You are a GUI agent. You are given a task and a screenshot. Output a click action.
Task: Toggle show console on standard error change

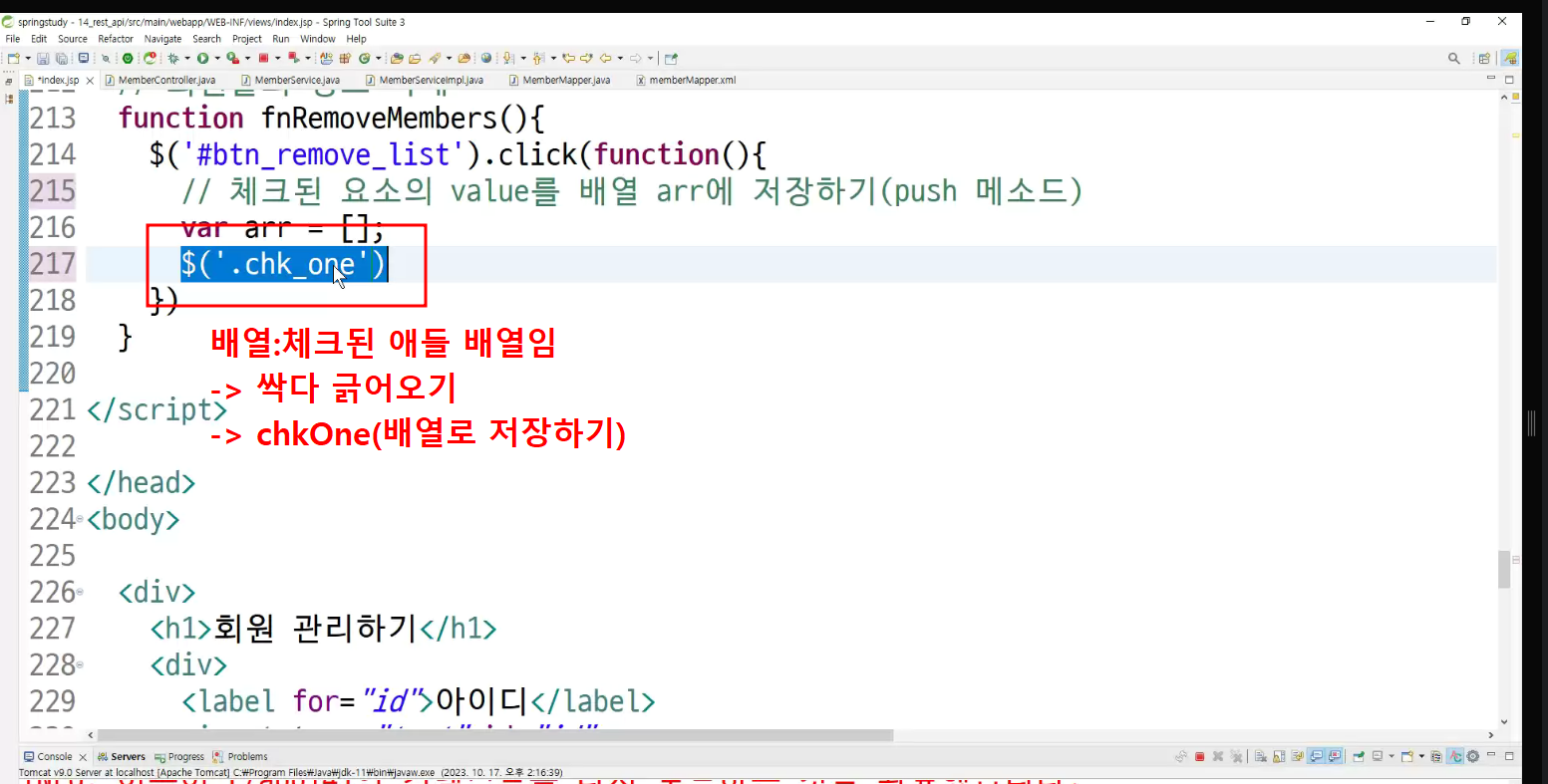1332,757
